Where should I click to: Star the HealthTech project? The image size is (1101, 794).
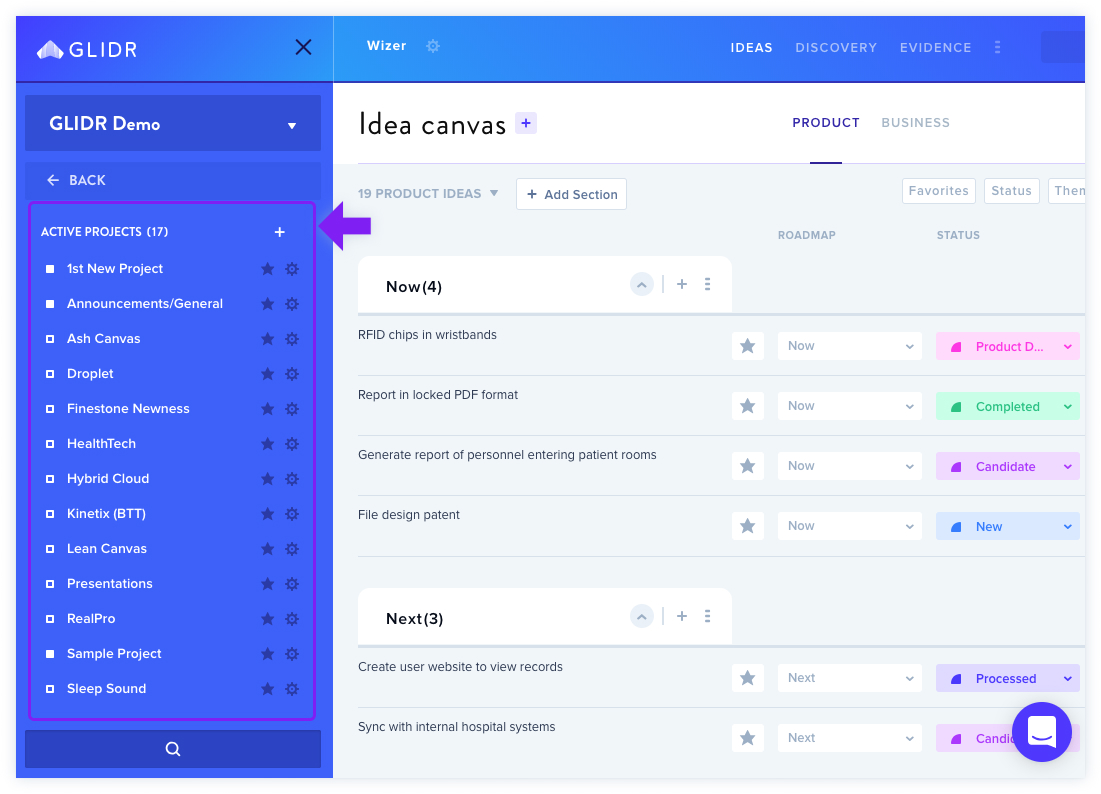[x=268, y=444]
